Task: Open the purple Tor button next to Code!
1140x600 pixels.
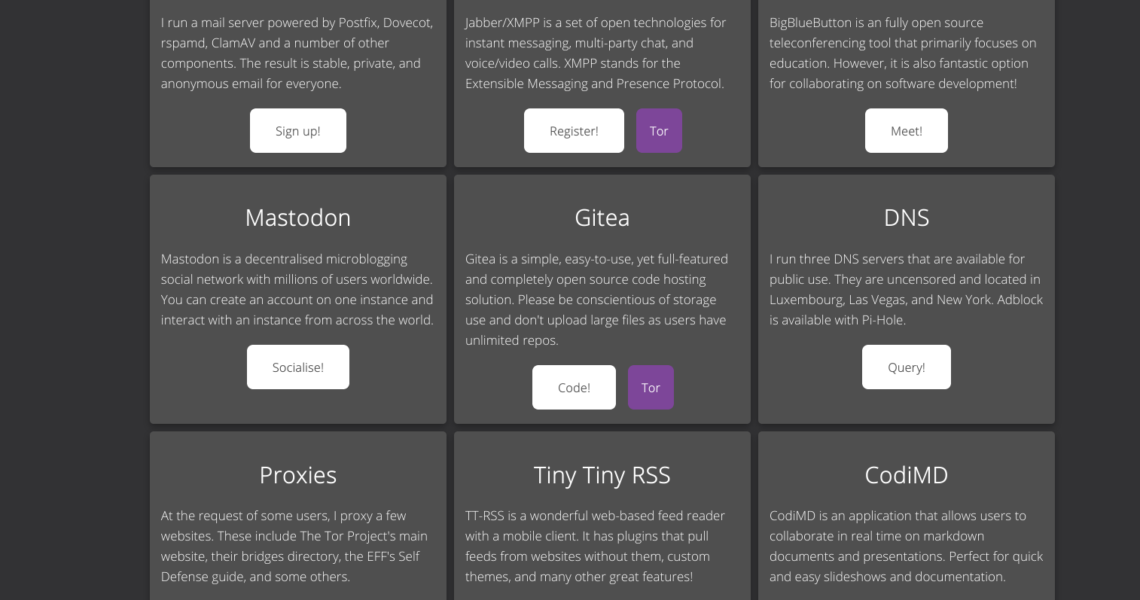Action: coord(651,388)
